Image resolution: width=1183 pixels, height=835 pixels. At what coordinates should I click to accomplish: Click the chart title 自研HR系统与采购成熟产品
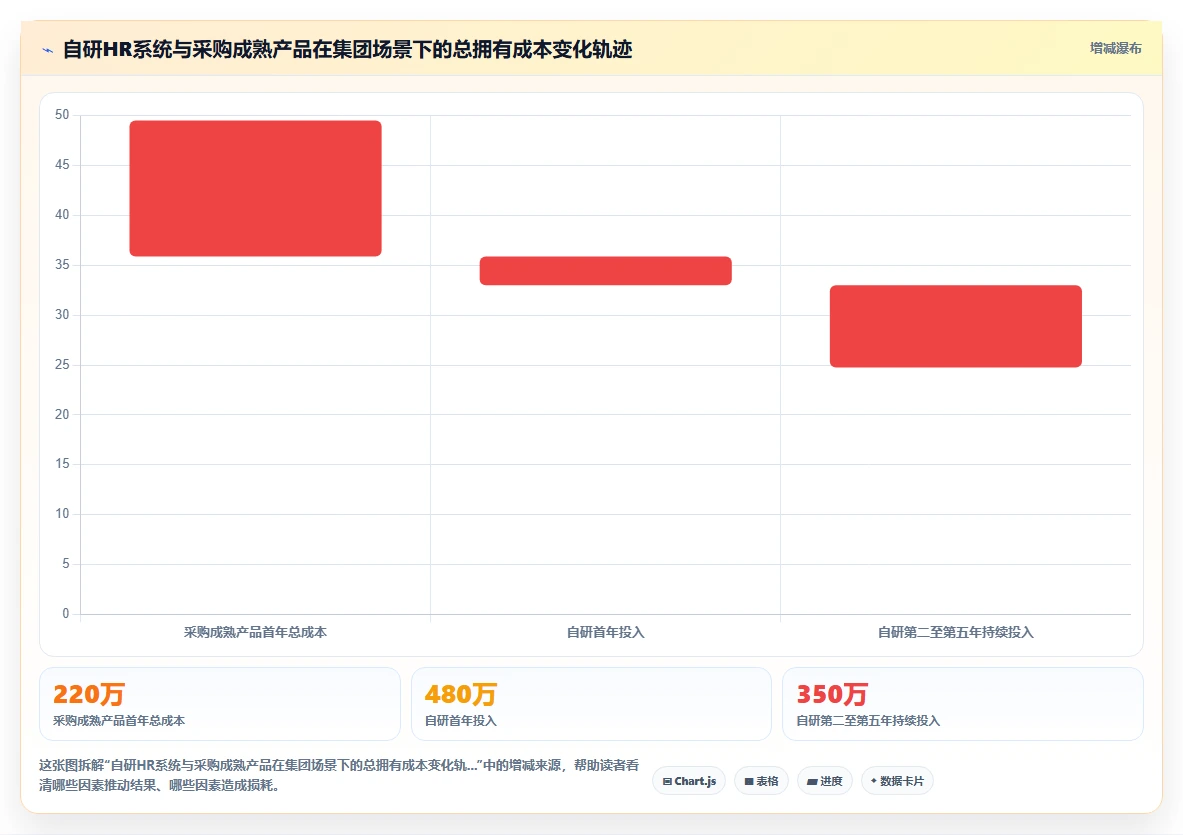click(x=347, y=50)
